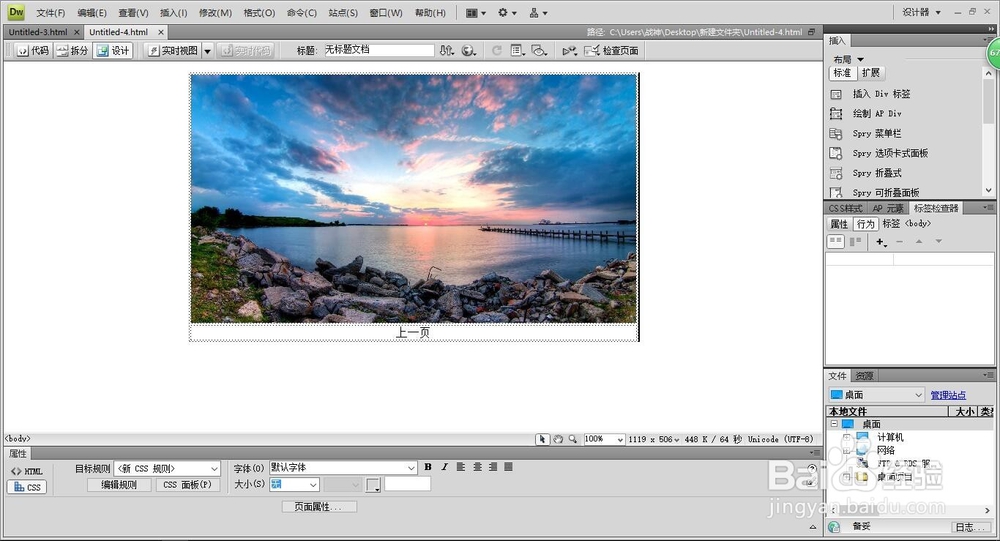Click the 页面属性... button
Screen dimensions: 1000x541
pos(319,507)
